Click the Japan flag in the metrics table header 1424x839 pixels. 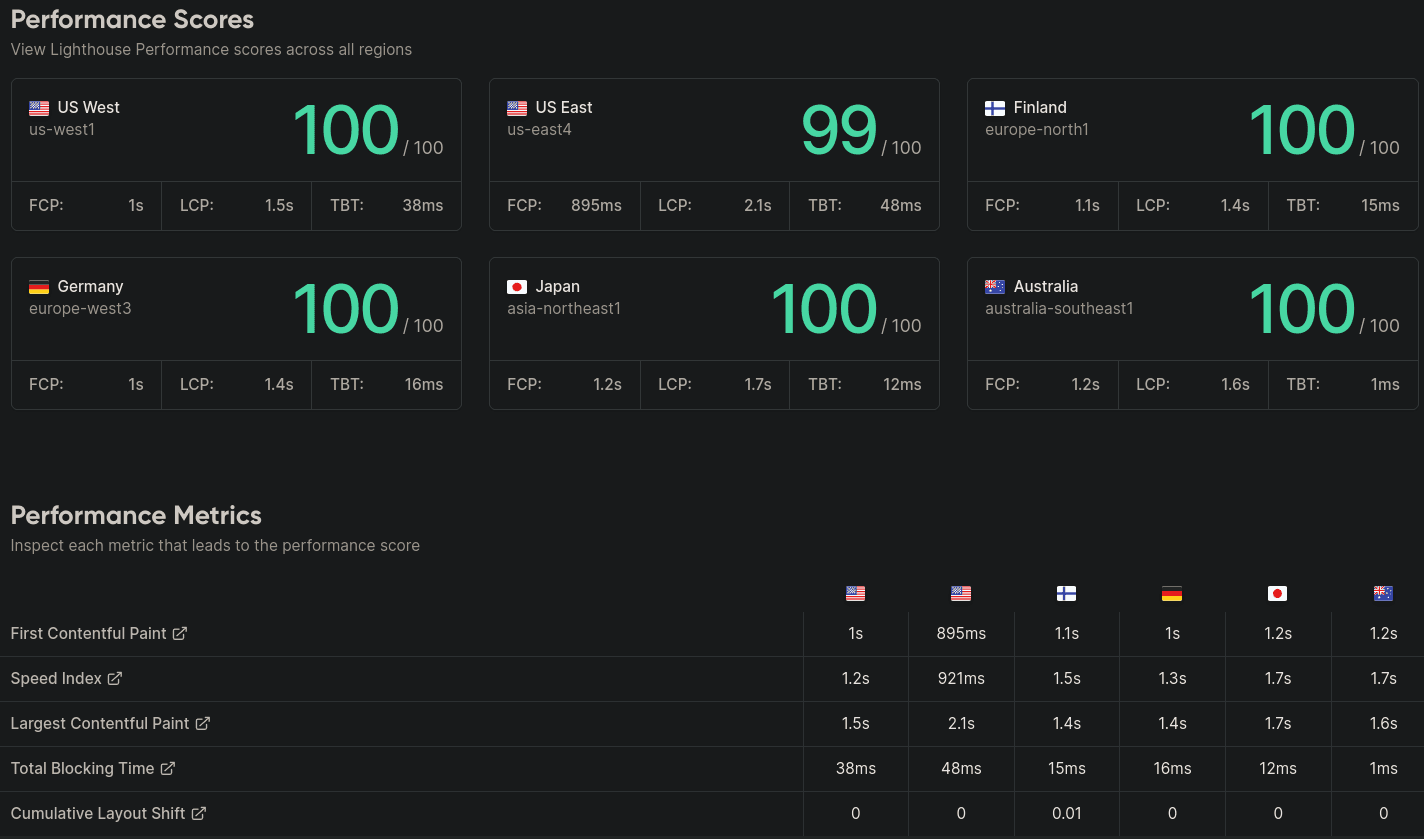[x=1277, y=593]
